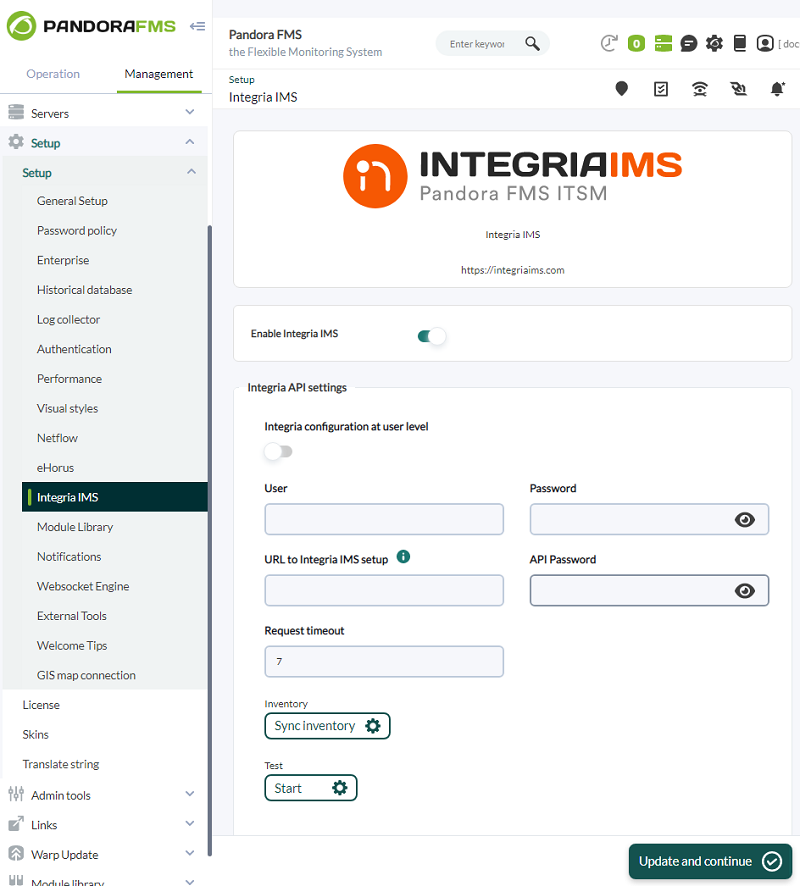Click the Integria IMS orange logo

point(375,176)
